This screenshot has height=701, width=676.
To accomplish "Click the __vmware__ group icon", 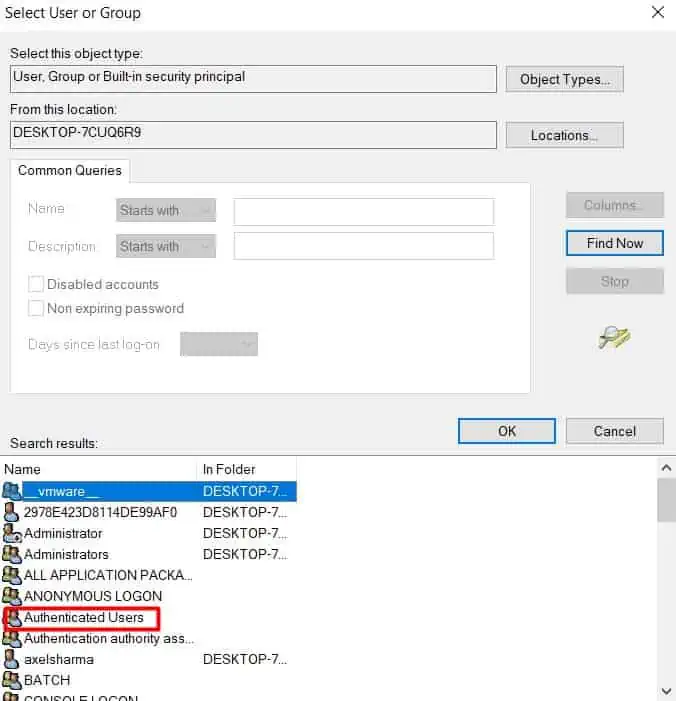I will point(11,491).
